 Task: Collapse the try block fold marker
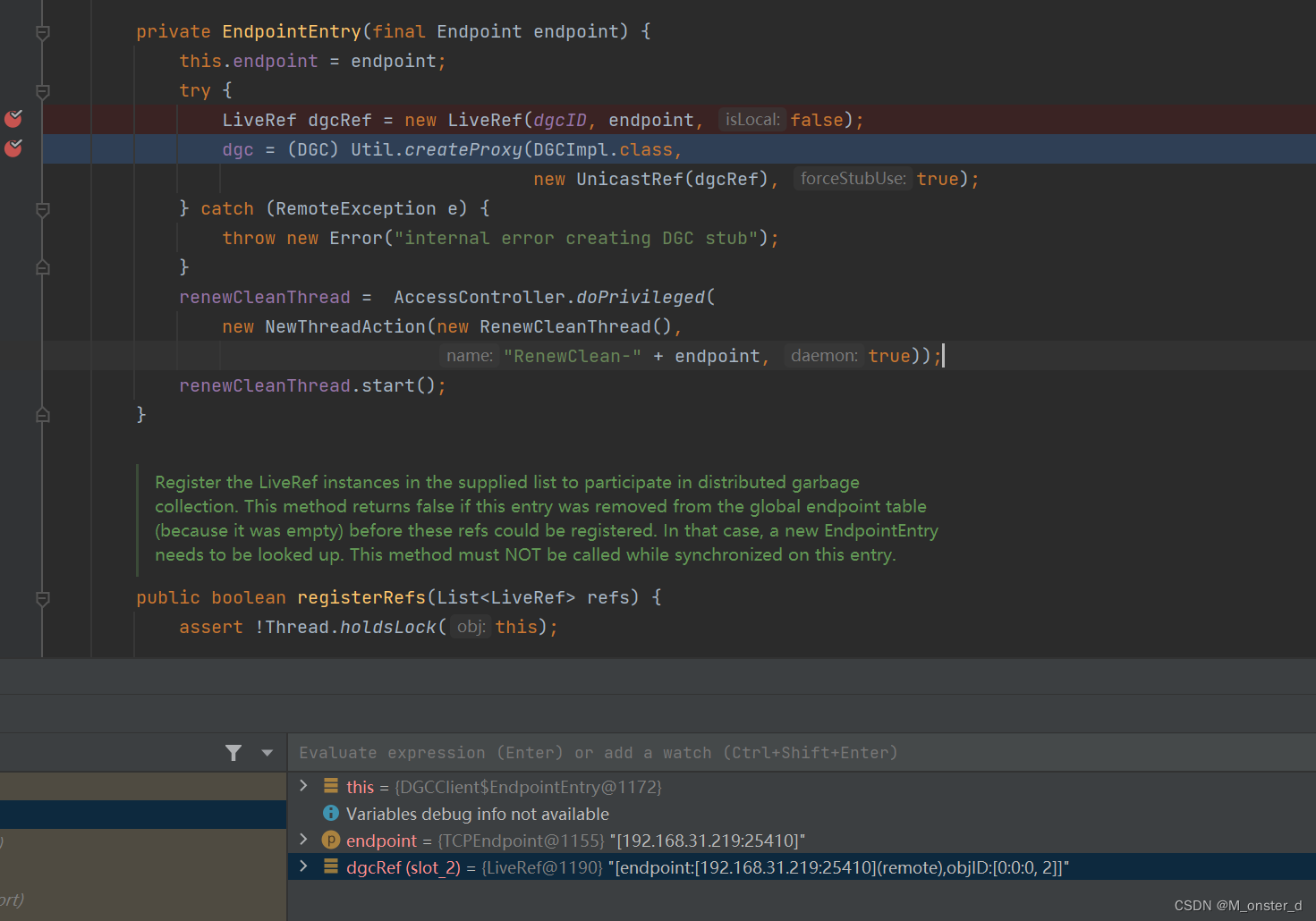(42, 91)
